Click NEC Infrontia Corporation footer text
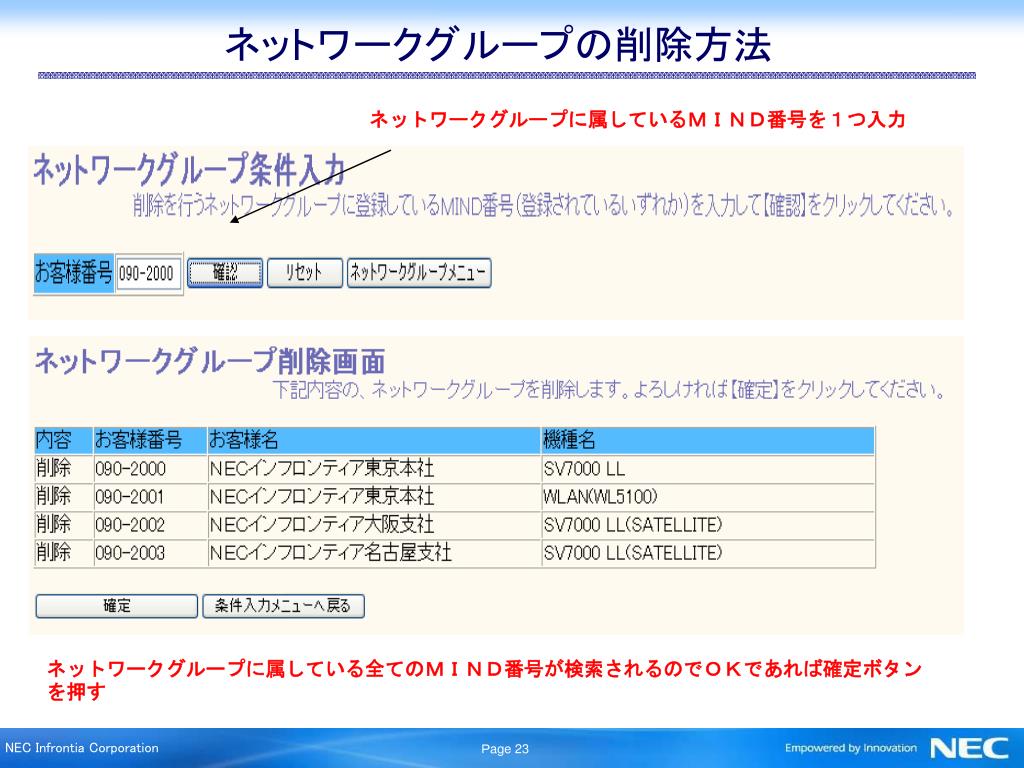The height and width of the screenshot is (768, 1024). [x=82, y=748]
